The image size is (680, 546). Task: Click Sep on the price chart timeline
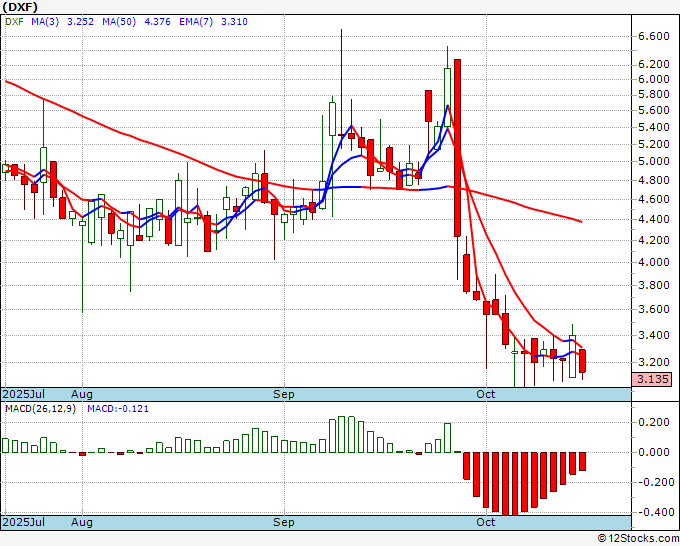284,394
